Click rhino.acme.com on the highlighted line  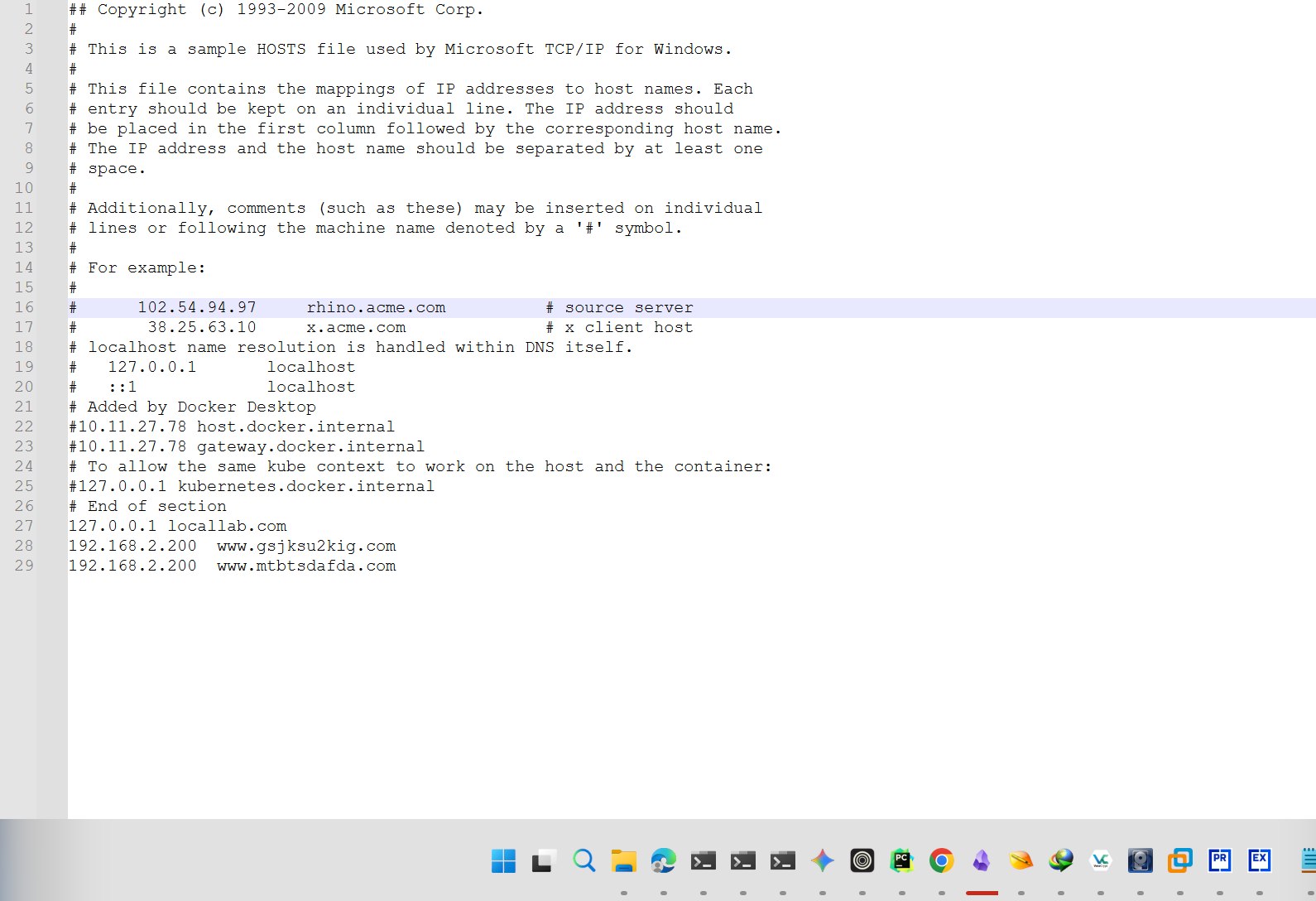(376, 308)
